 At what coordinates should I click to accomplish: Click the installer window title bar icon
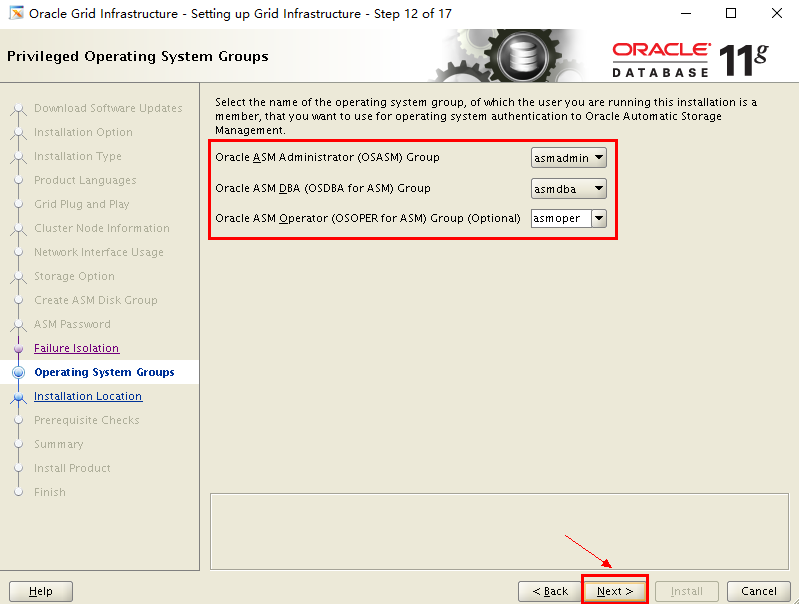[x=16, y=13]
